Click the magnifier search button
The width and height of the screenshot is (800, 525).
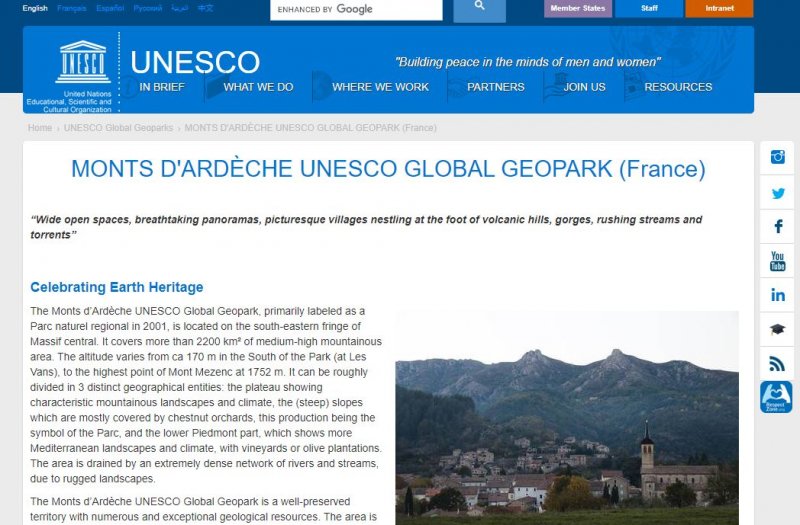(479, 9)
